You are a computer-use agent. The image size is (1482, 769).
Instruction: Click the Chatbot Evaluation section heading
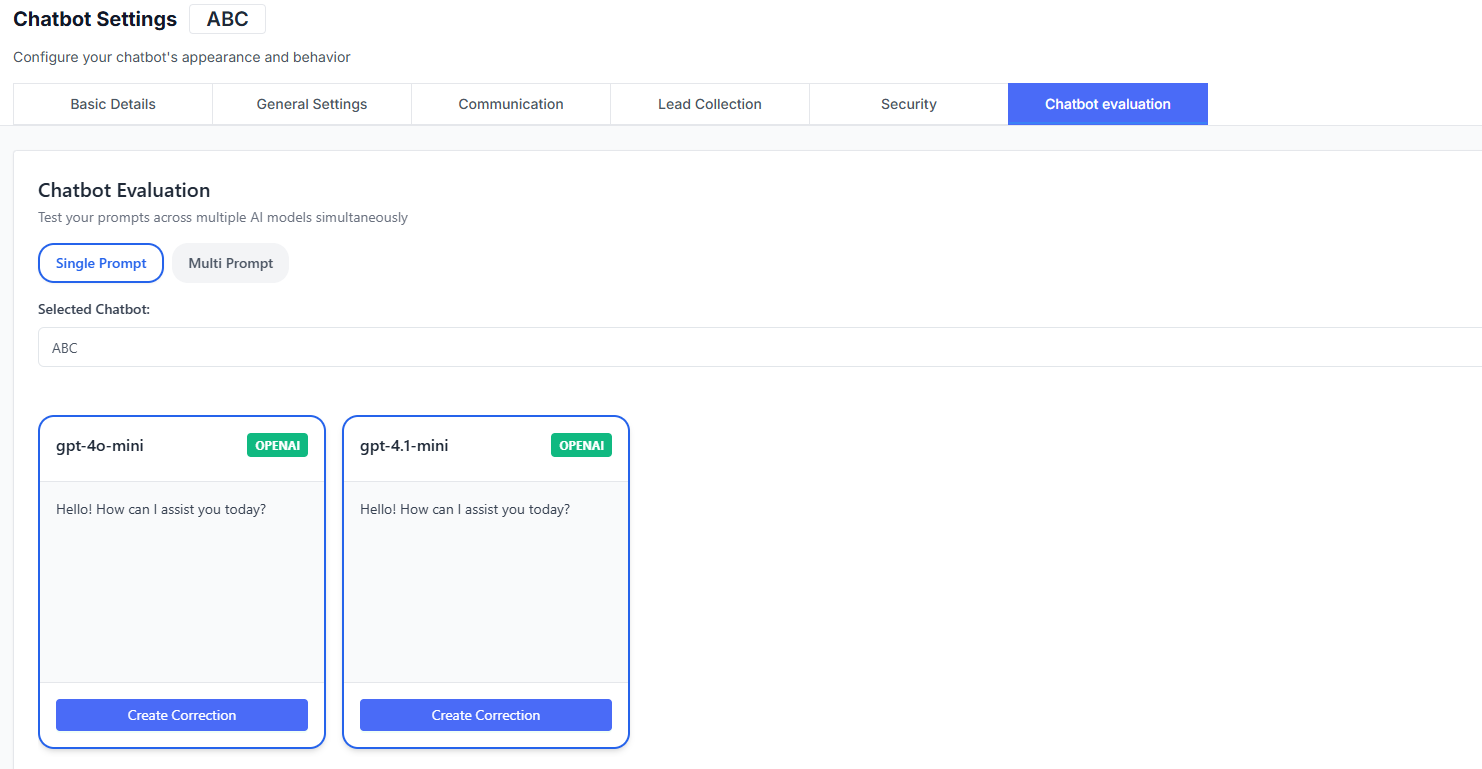click(x=123, y=190)
